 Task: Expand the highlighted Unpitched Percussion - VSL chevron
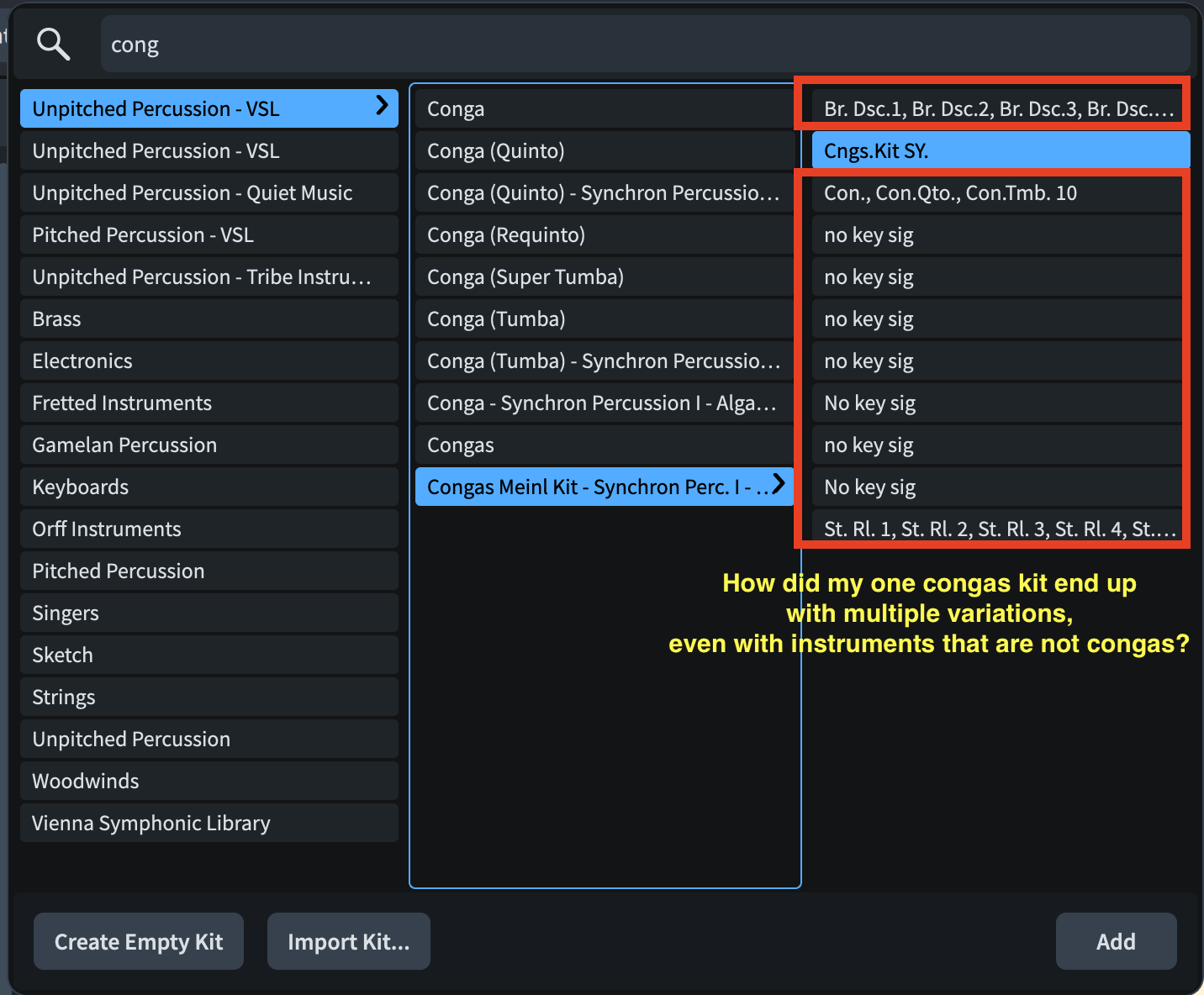tap(382, 105)
